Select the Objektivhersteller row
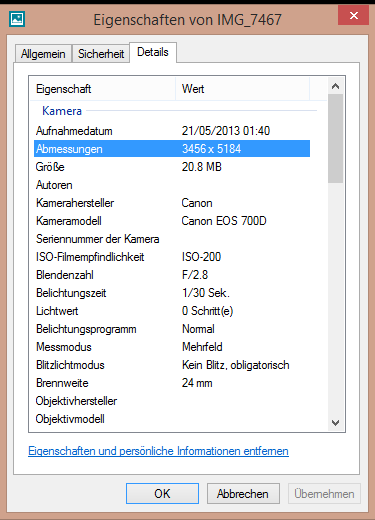Screen dimensions: 375x520 tap(172, 401)
